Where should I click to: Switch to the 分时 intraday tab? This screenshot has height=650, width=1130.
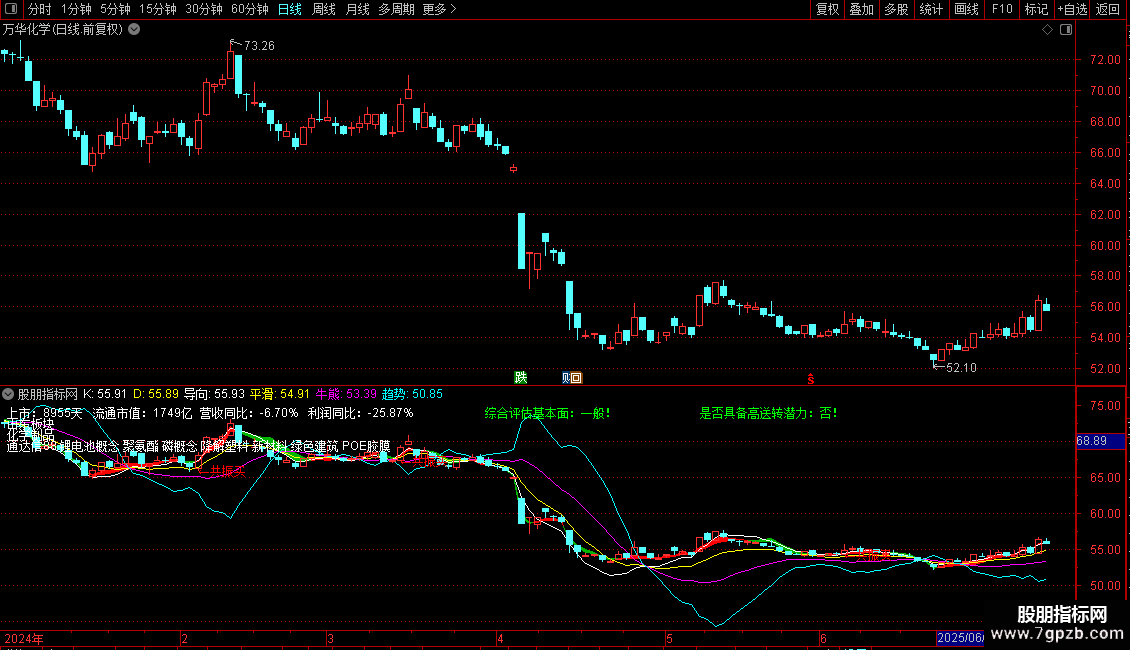[39, 9]
